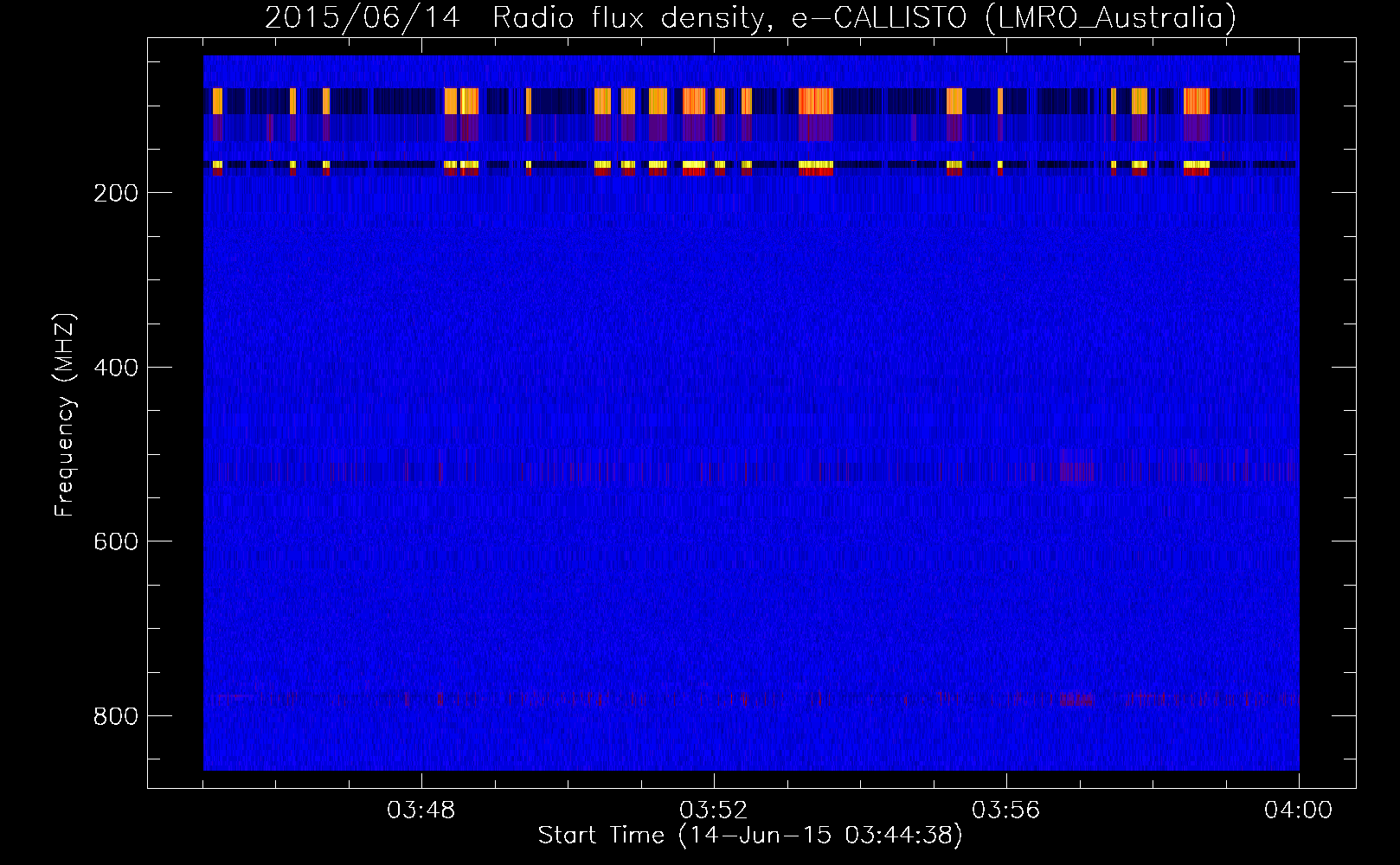
Task: Click the 04:00 time tick label
Action: pos(1298,811)
